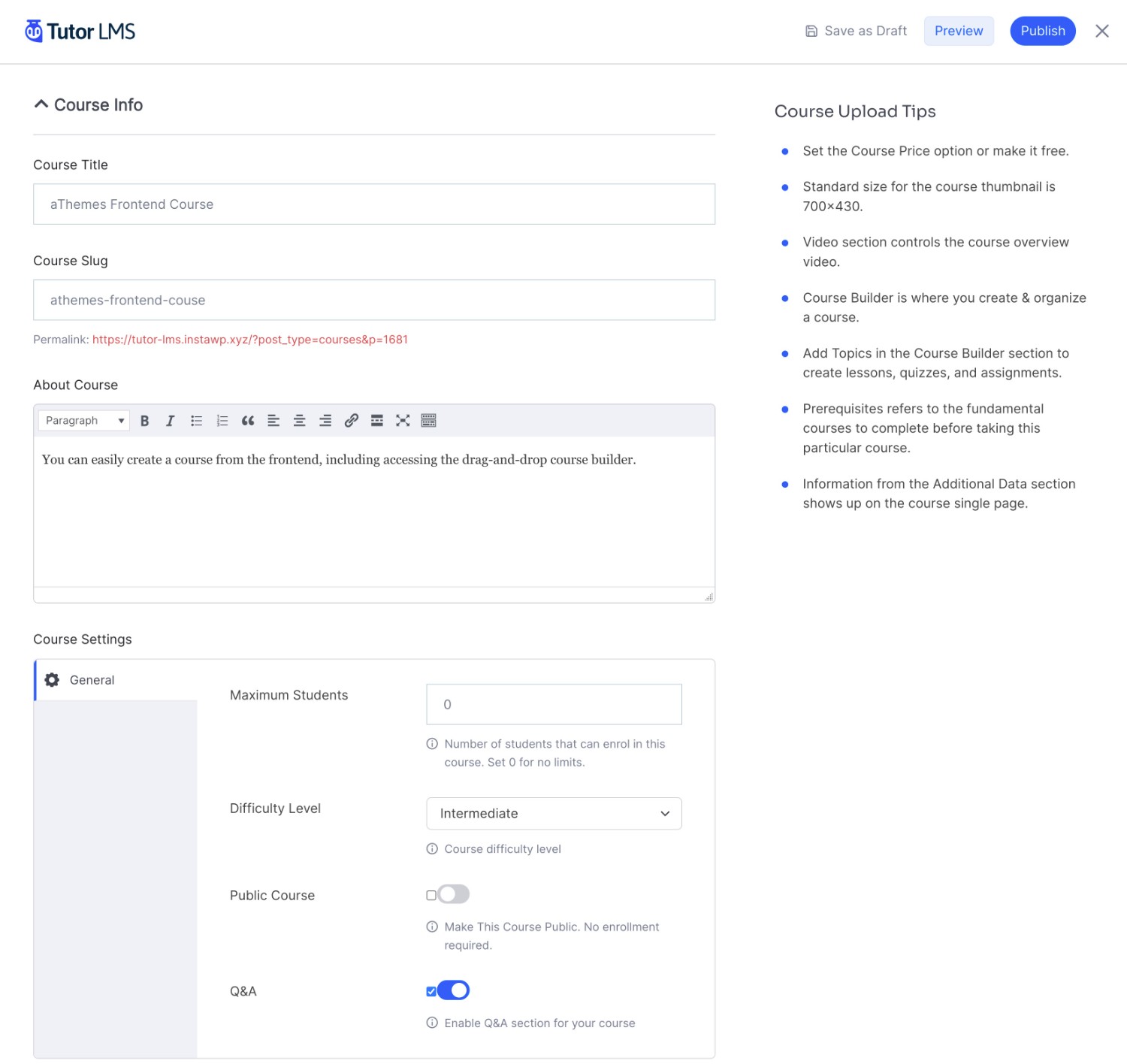1127x1064 pixels.
Task: Click the Save as Draft floppy icon
Action: tap(811, 31)
